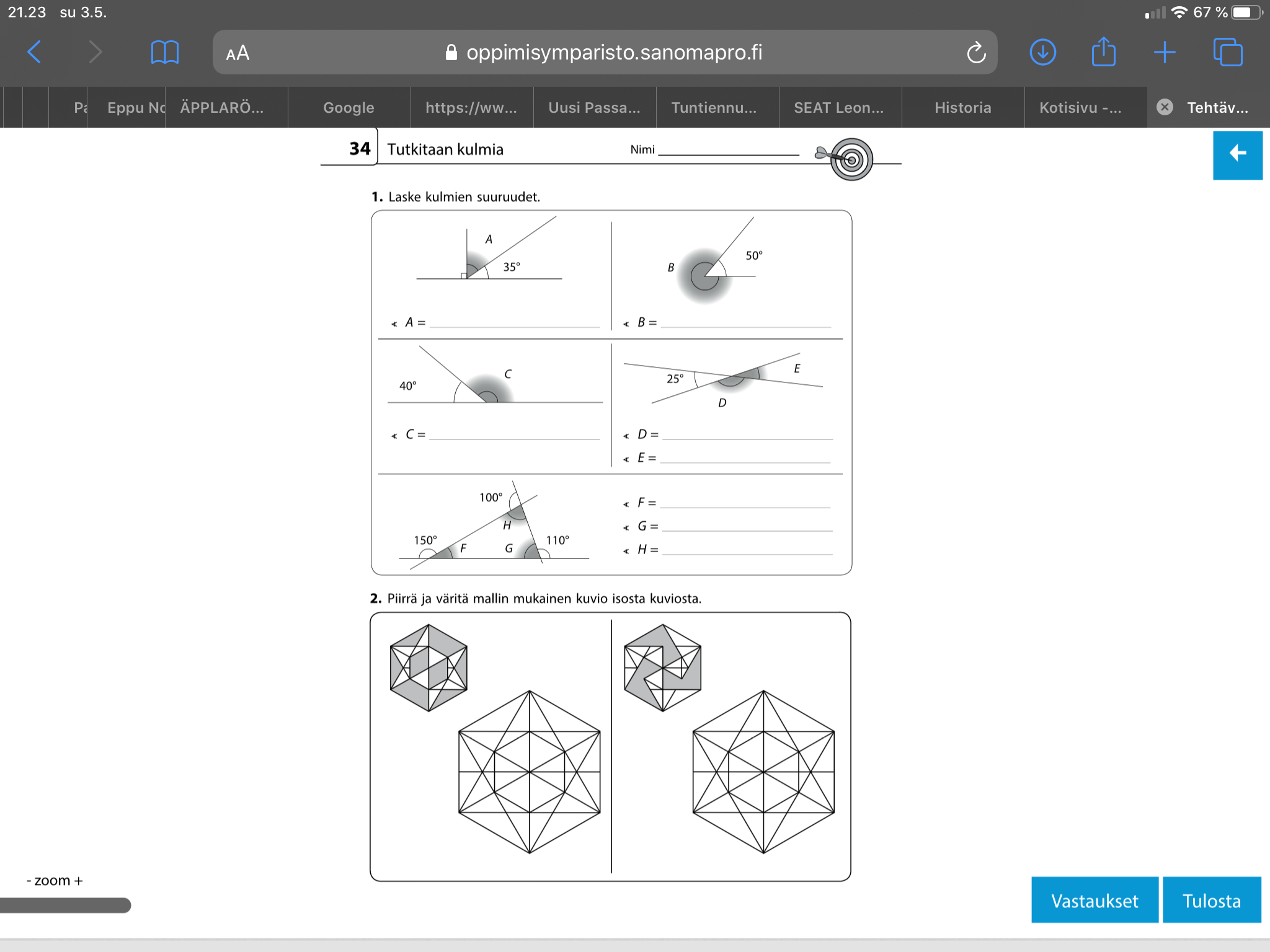Screen dimensions: 1270x952
Task: Switch to the Historia tab
Action: pos(962,108)
